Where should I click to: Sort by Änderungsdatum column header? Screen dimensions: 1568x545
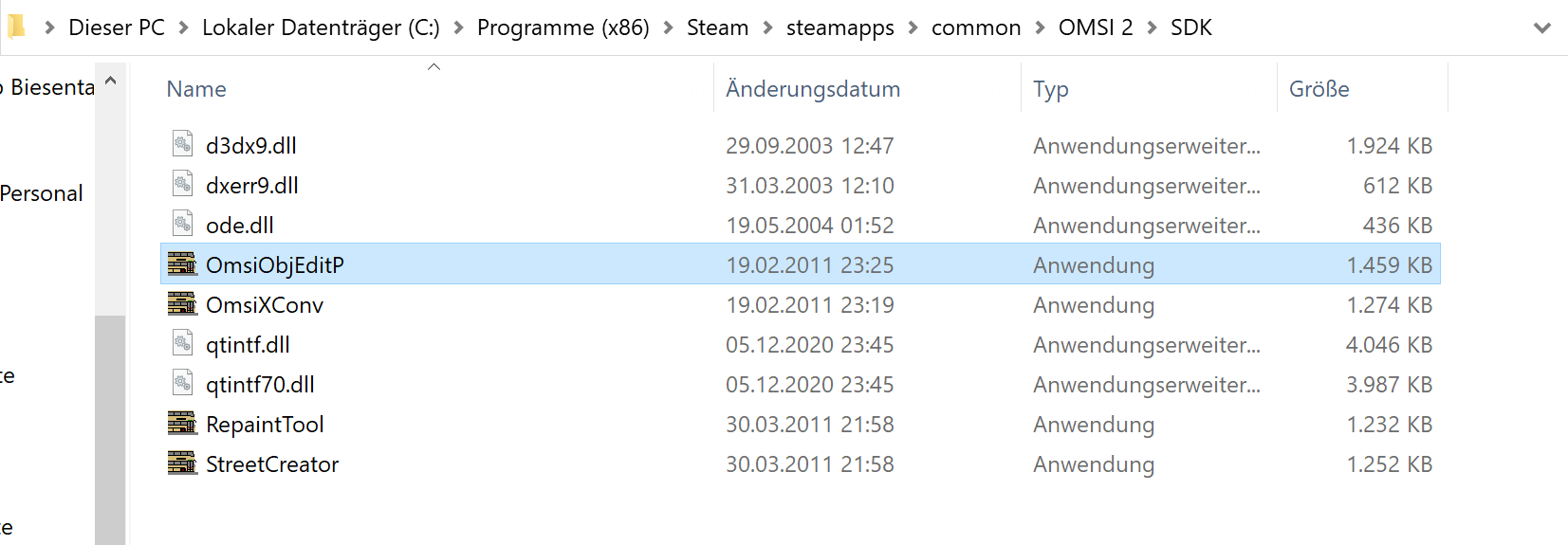[812, 89]
